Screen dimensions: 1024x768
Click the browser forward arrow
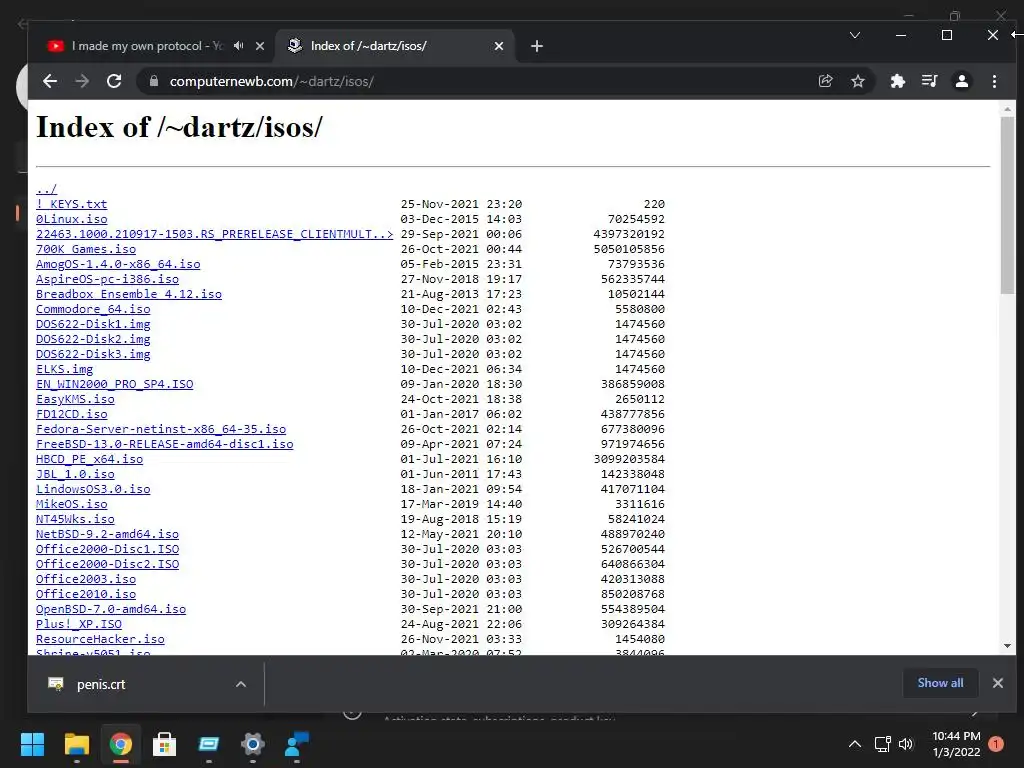[x=82, y=81]
